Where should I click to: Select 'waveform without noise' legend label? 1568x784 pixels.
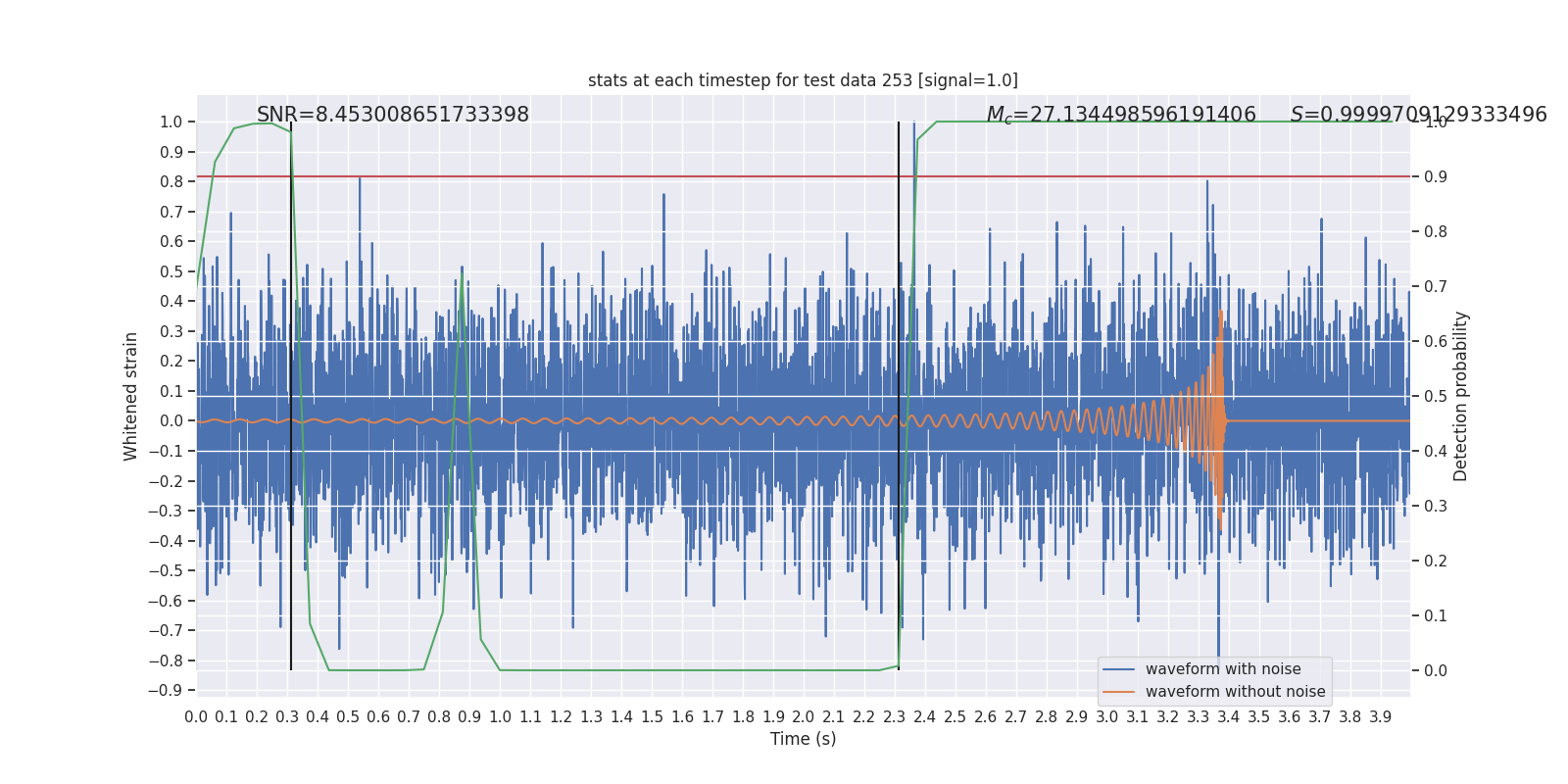(x=1235, y=692)
